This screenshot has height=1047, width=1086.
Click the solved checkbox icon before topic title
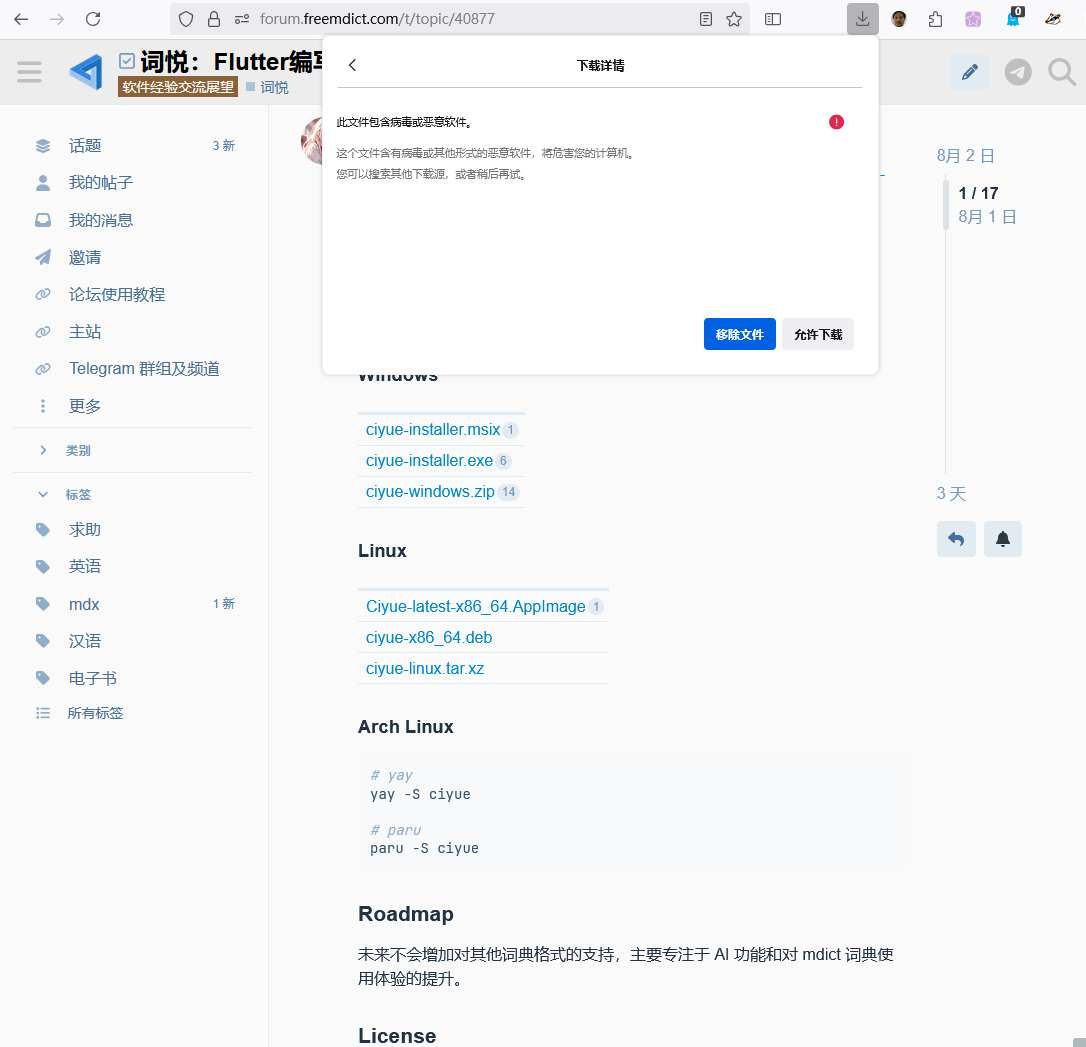tap(127, 62)
